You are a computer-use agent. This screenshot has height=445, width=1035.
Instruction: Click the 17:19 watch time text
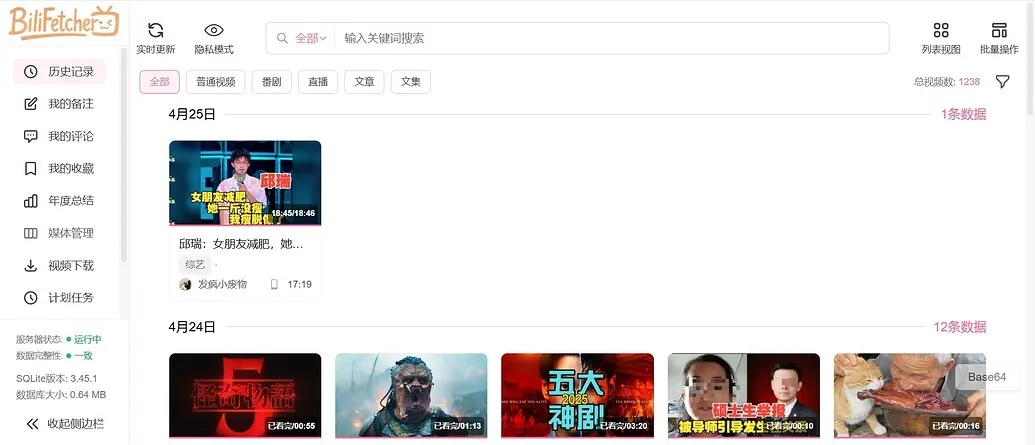coord(300,284)
